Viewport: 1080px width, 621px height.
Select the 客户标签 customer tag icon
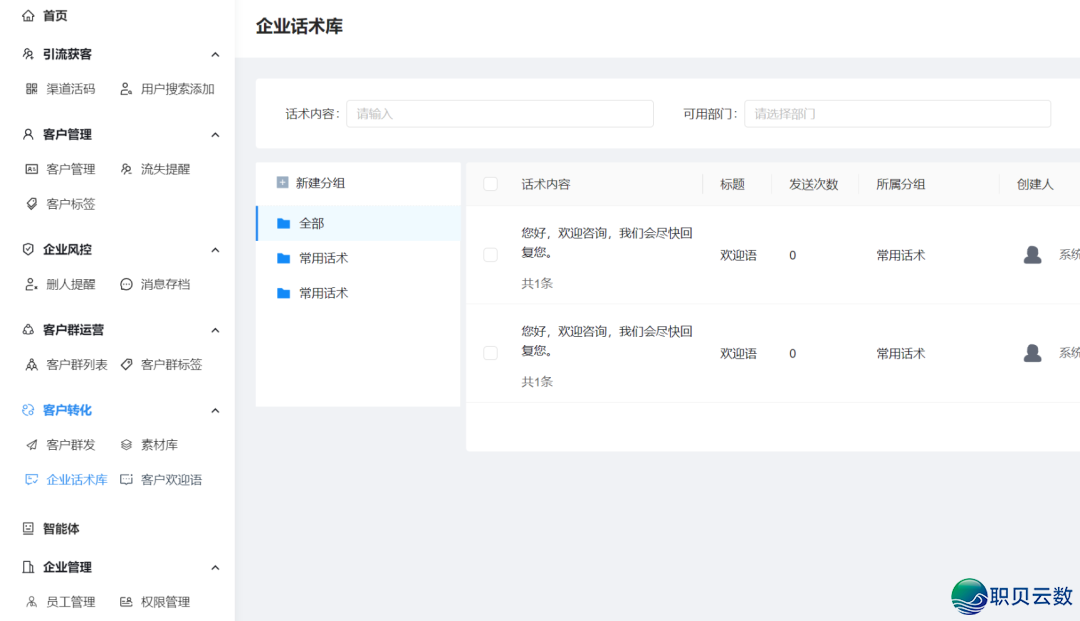click(x=32, y=203)
